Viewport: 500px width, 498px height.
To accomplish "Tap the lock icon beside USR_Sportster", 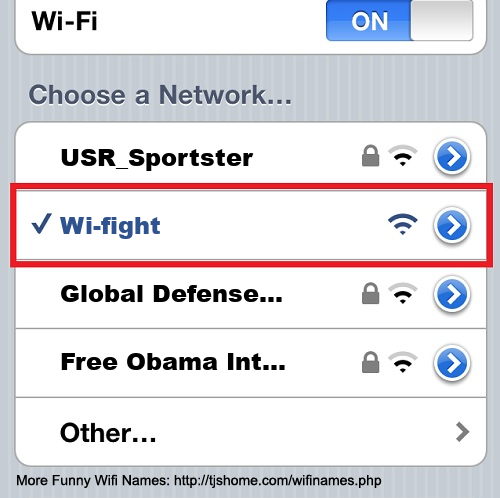I will (x=371, y=156).
